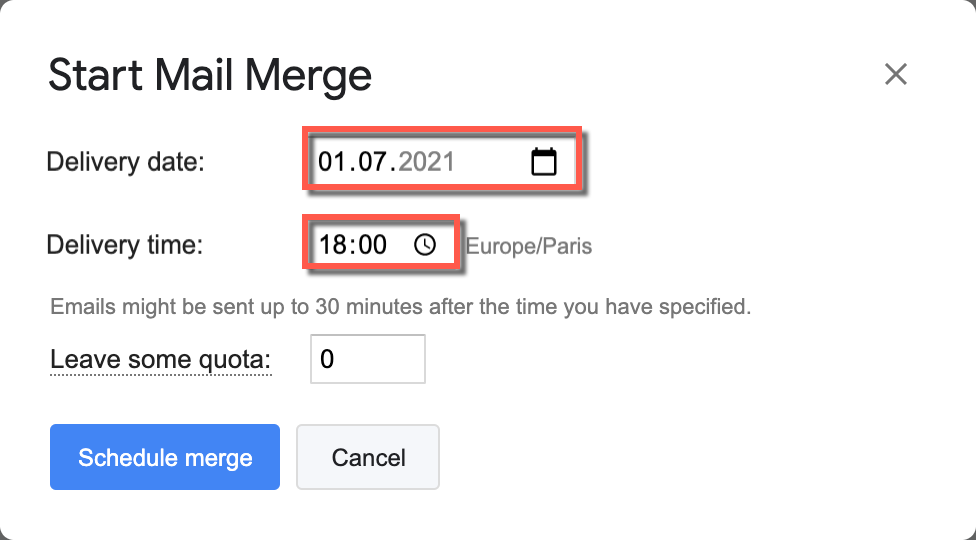The width and height of the screenshot is (976, 540).
Task: Click the Leave some quota number field
Action: 368,359
